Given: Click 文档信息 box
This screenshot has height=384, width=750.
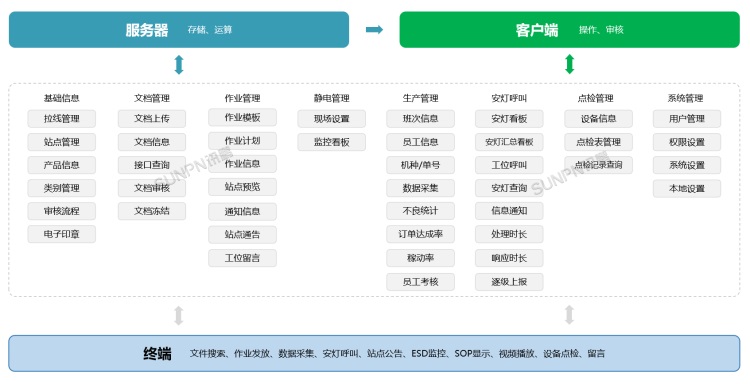Looking at the screenshot, I should click(x=152, y=142).
